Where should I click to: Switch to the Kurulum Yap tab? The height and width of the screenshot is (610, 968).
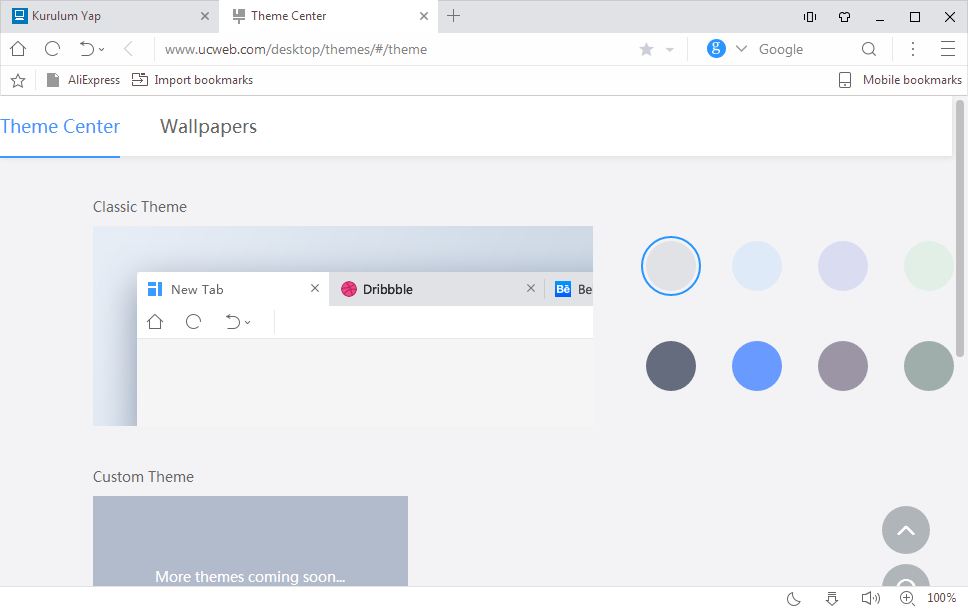(x=109, y=16)
